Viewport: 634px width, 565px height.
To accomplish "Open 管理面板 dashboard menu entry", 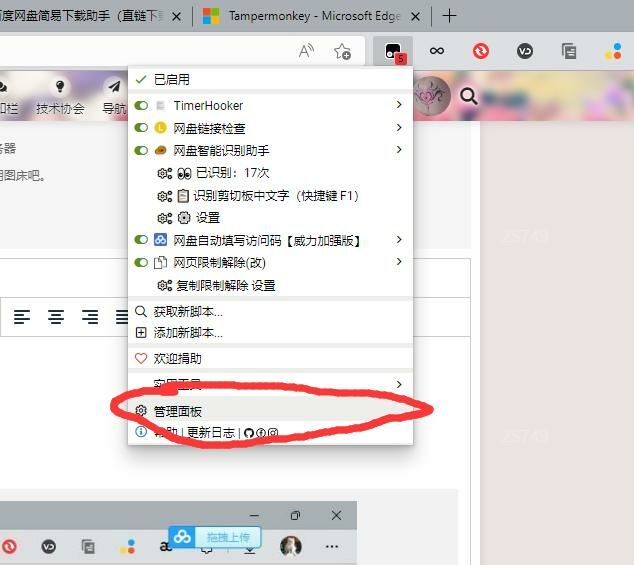I will (178, 411).
